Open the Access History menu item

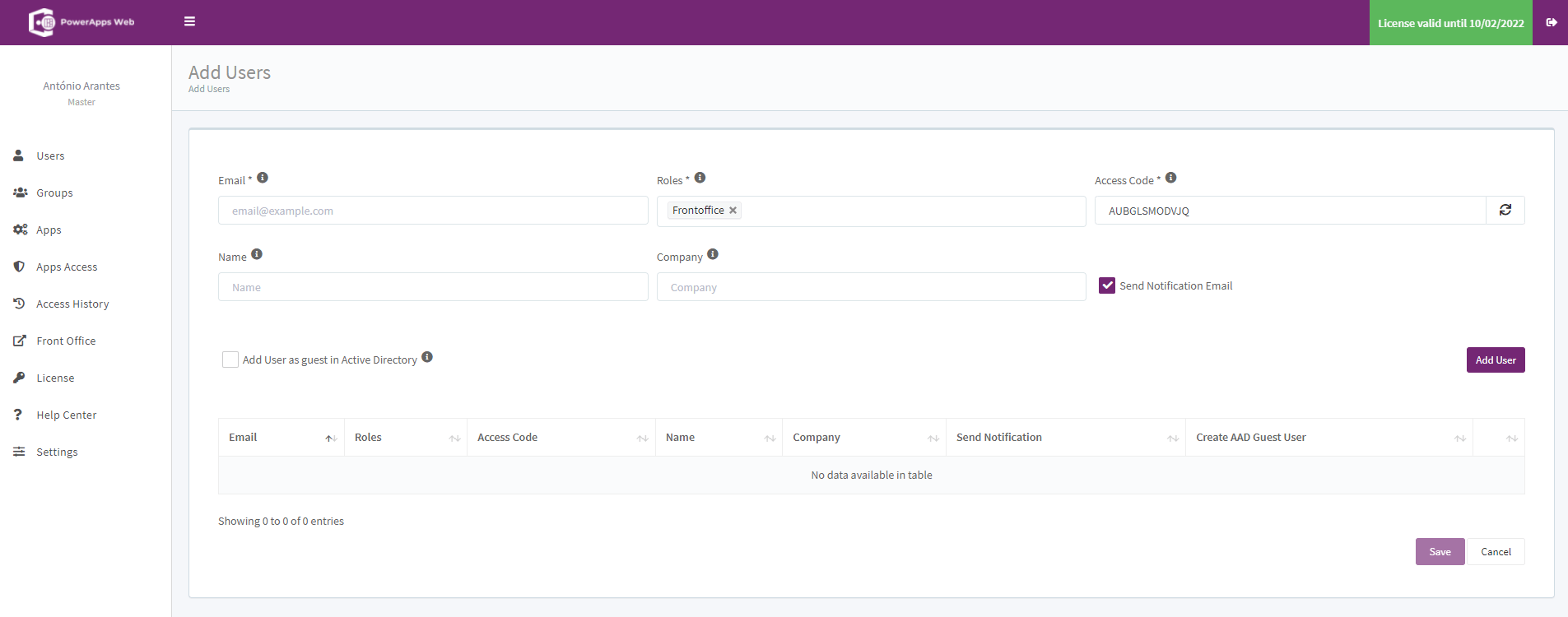(x=72, y=304)
